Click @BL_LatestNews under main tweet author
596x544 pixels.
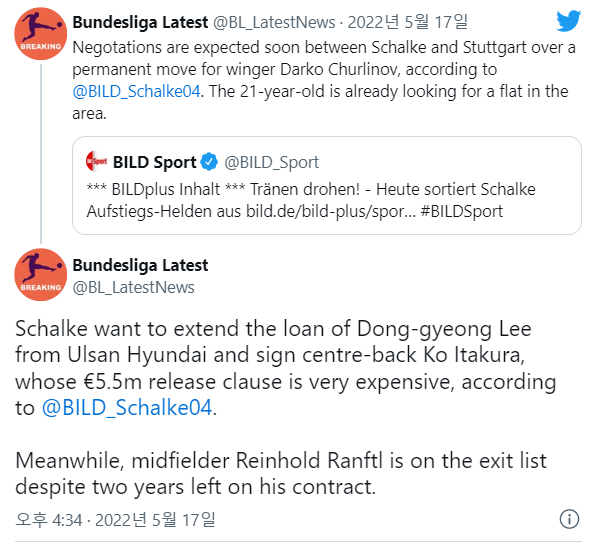coord(133,287)
